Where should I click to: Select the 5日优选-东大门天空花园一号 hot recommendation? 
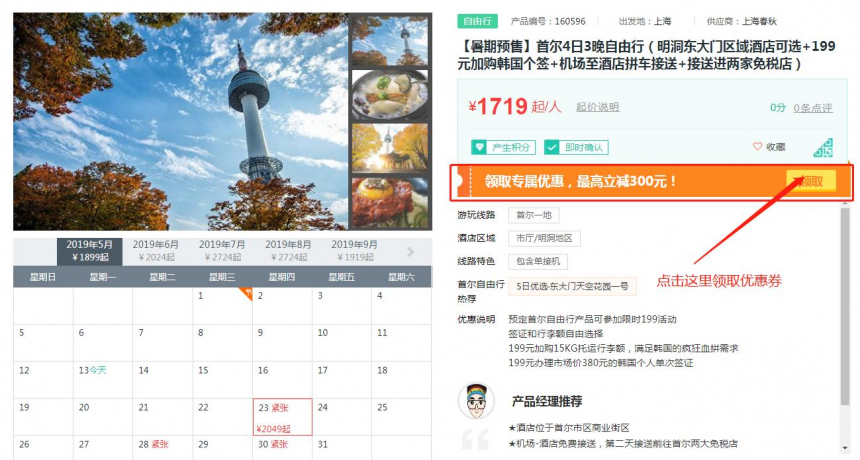click(572, 286)
